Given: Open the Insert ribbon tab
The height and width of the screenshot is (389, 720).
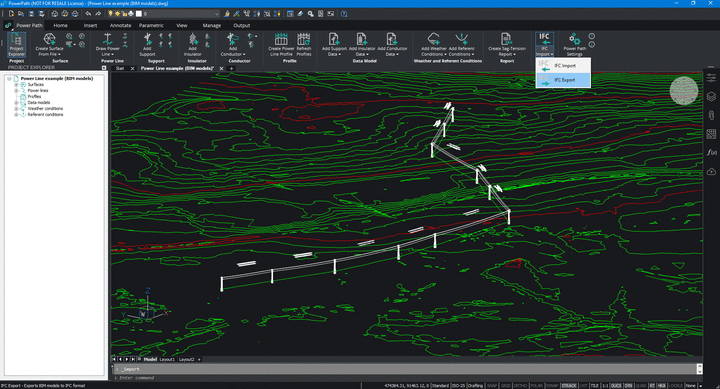Looking at the screenshot, I should tap(90, 25).
